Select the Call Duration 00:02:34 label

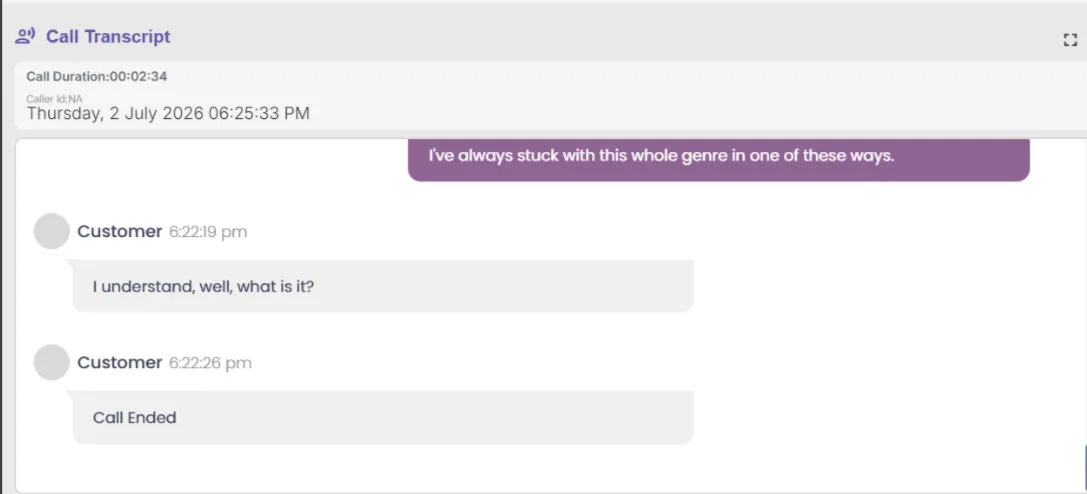click(x=96, y=76)
